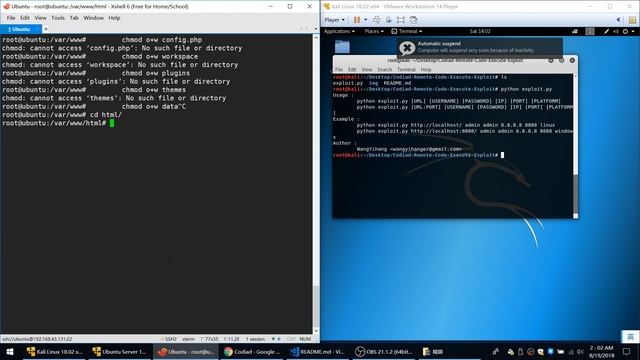Click the Kali terminal vertical scrollbar

[576, 146]
